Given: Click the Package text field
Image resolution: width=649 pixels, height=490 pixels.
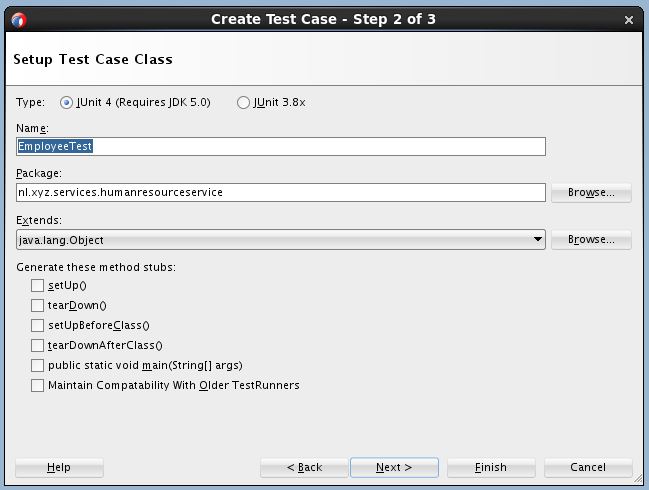Looking at the screenshot, I should click(x=281, y=192).
